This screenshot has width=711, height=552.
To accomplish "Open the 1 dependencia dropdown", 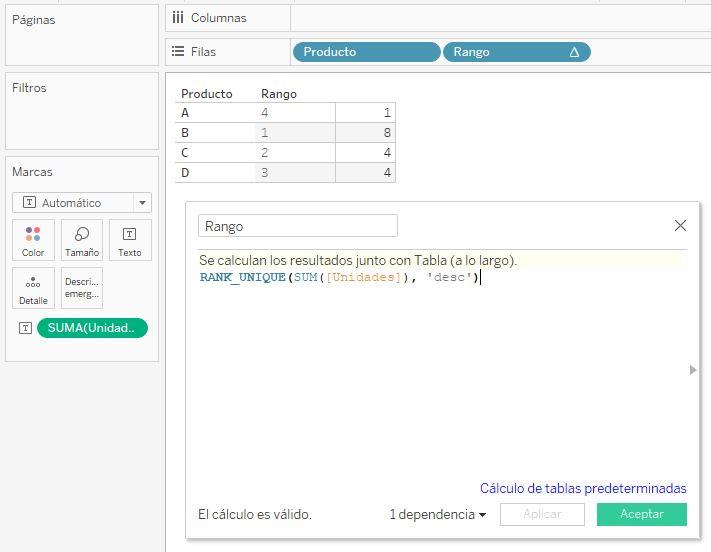I will (438, 514).
